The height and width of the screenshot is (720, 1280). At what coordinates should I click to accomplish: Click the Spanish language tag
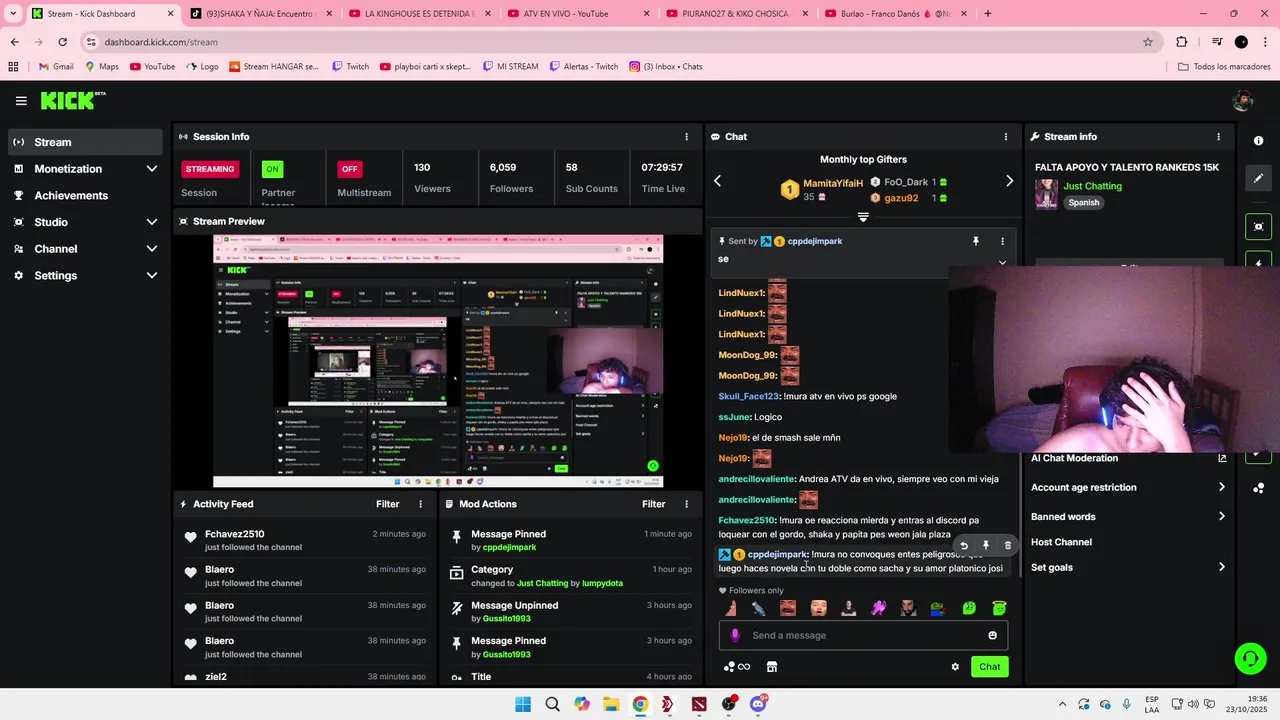(x=1083, y=203)
